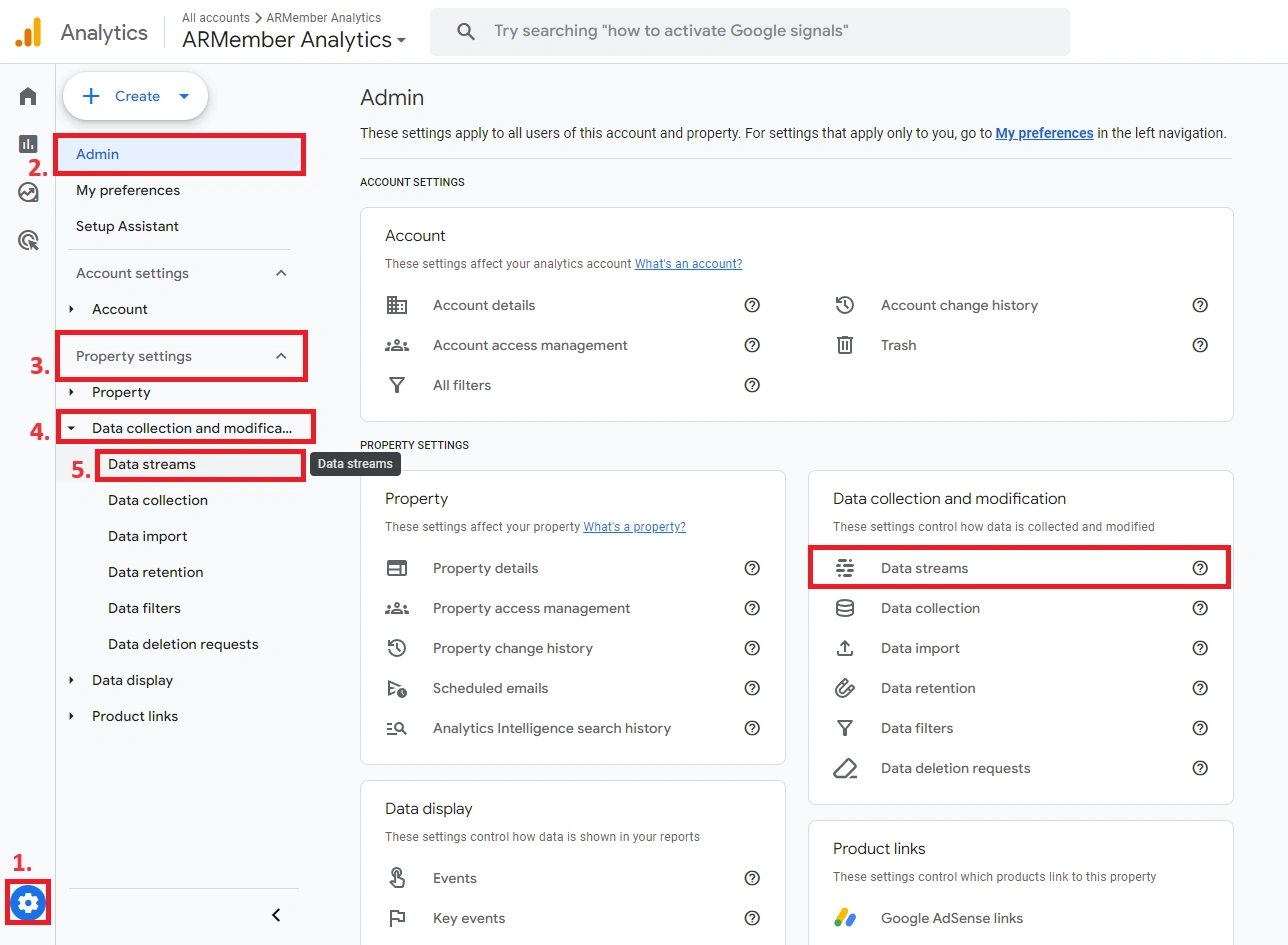Click the Google AdSense links icon
The height and width of the screenshot is (945, 1288).
845,918
